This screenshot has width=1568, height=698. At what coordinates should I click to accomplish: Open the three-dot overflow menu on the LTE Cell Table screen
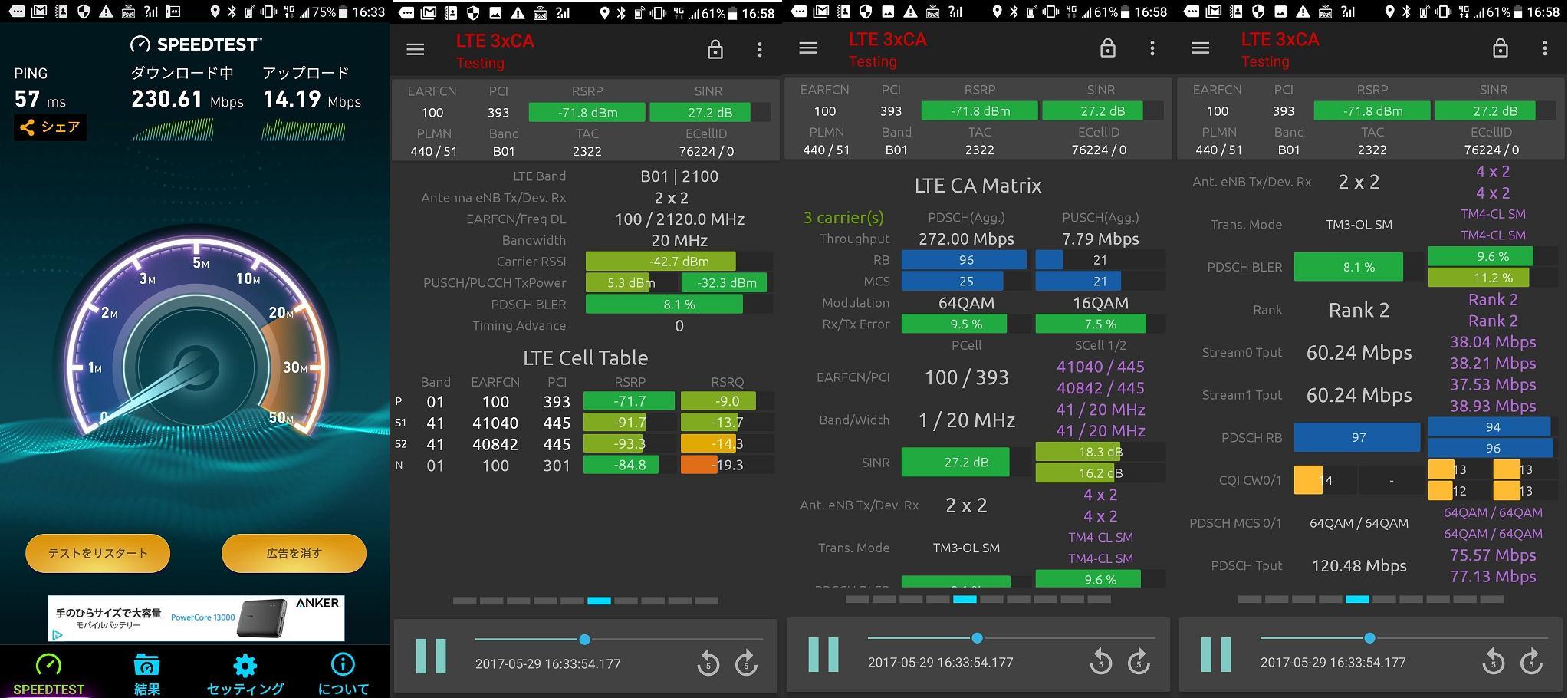760,50
